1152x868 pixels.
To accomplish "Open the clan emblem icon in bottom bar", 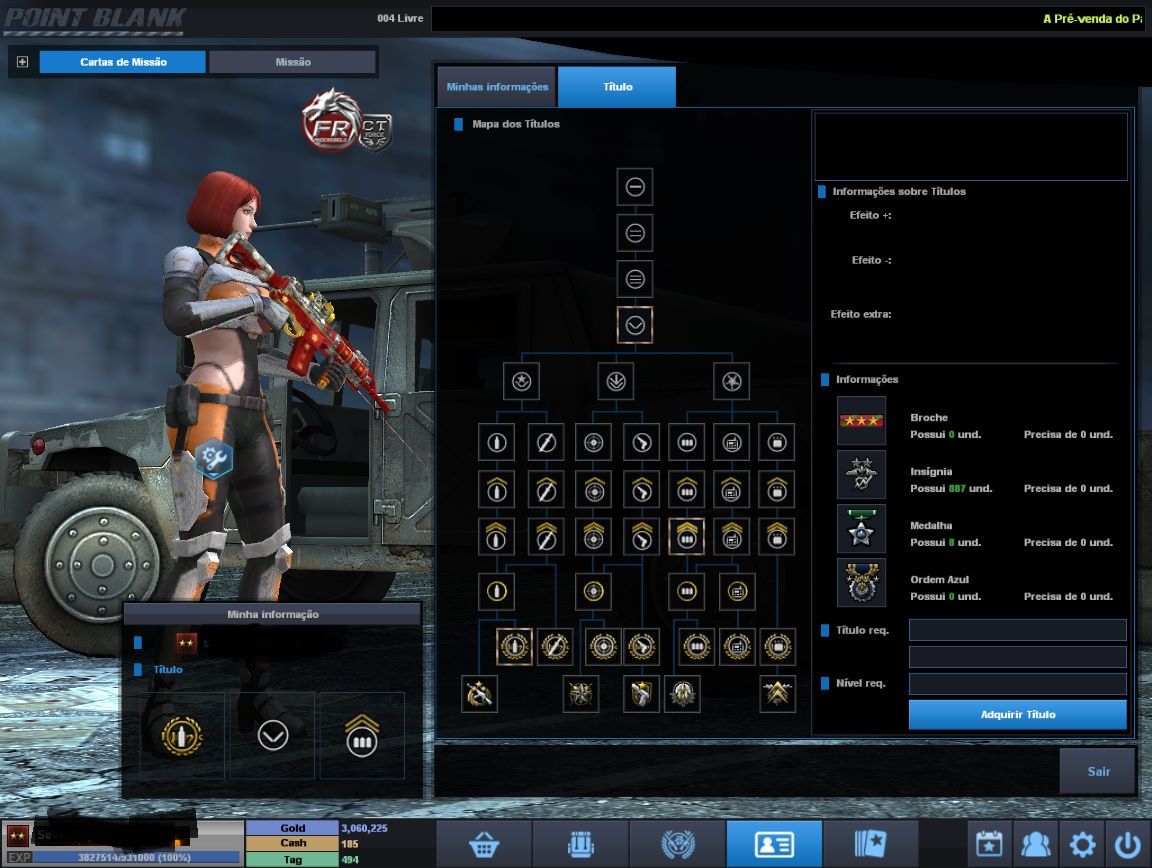I will pyautogui.click(x=677, y=844).
